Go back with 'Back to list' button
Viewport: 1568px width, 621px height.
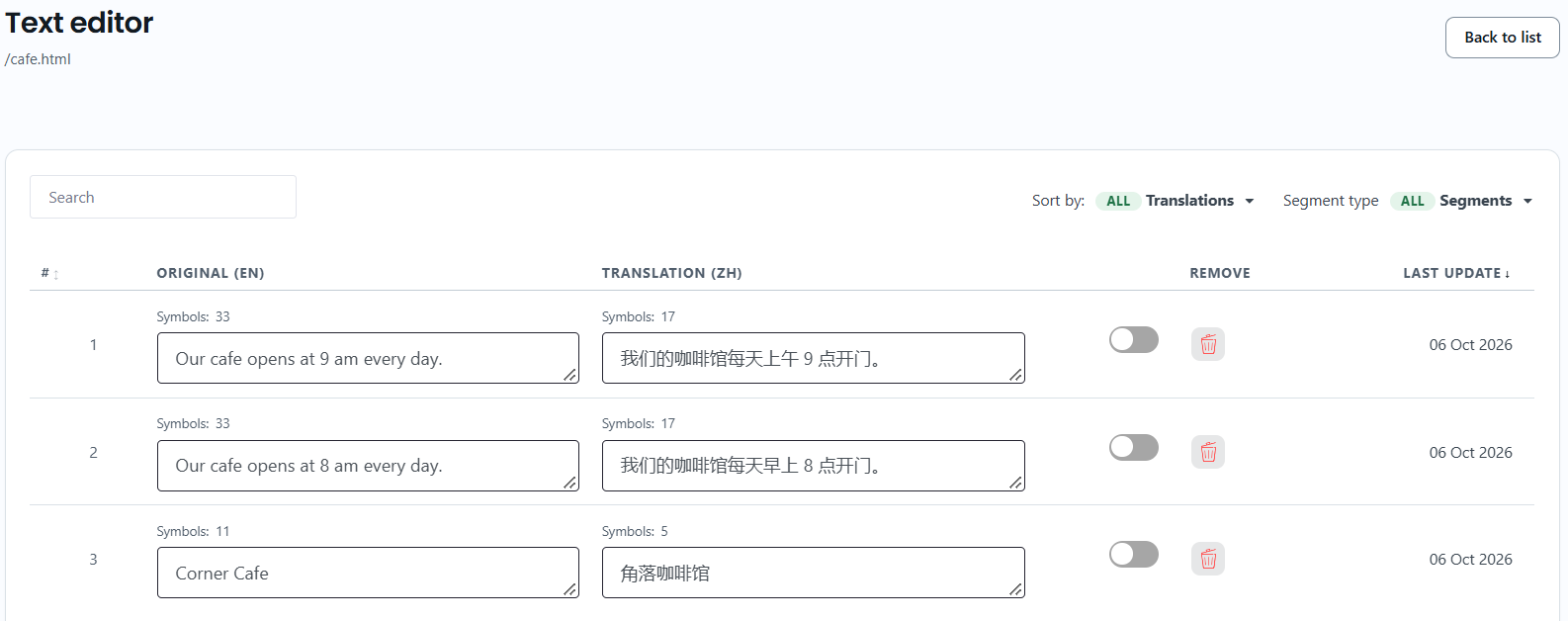point(1502,37)
